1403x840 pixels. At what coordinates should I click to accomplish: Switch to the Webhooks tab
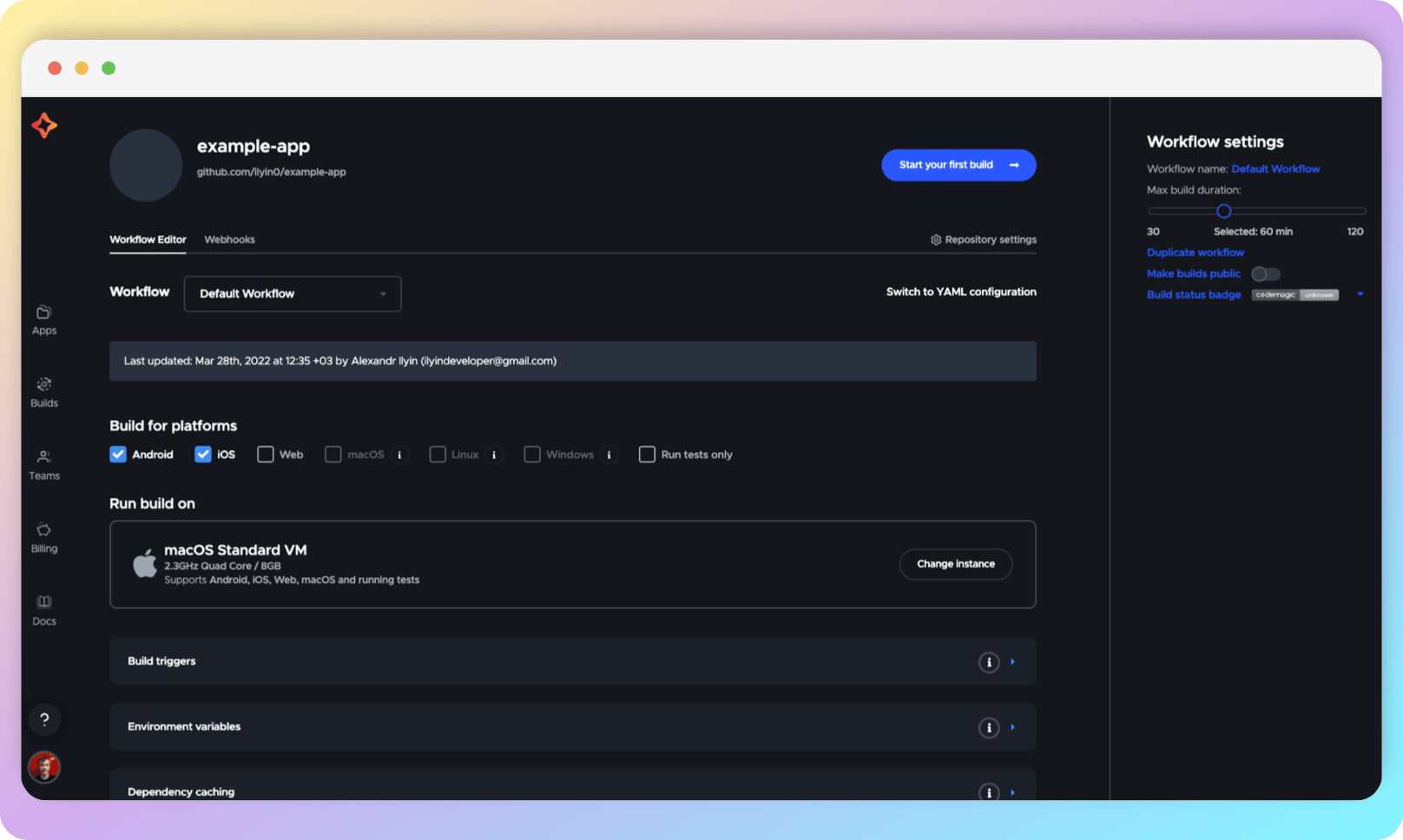229,240
